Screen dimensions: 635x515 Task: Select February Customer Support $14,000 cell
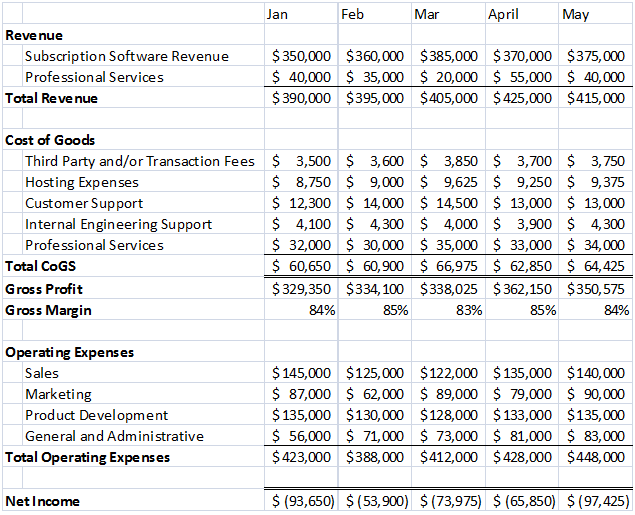coord(375,203)
